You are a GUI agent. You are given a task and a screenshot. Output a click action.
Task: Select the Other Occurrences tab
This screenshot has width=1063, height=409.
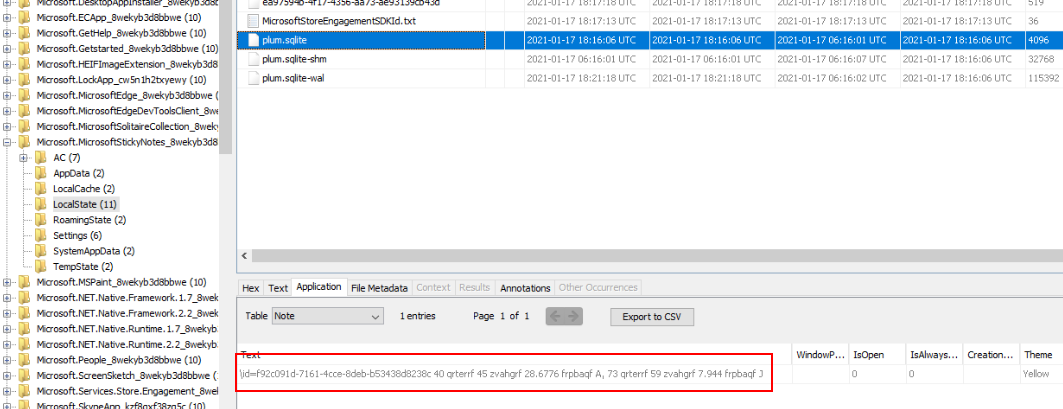(x=597, y=288)
